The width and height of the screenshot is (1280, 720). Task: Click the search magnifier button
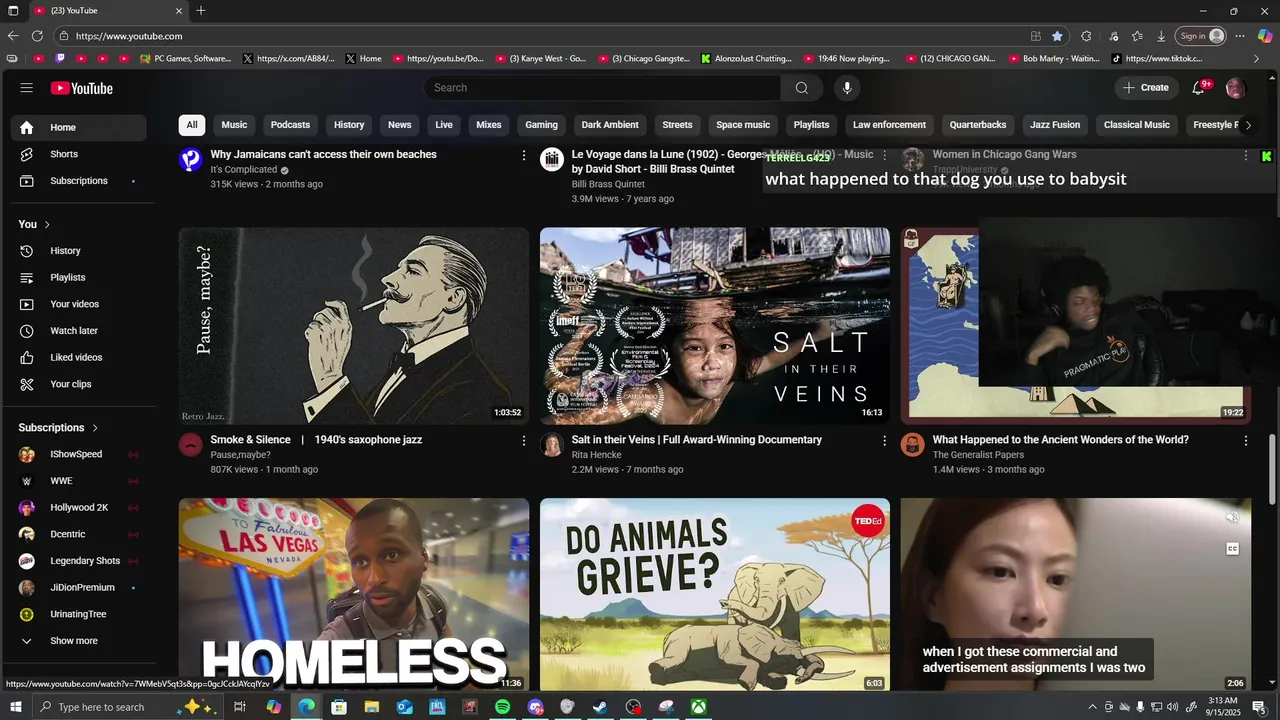801,88
